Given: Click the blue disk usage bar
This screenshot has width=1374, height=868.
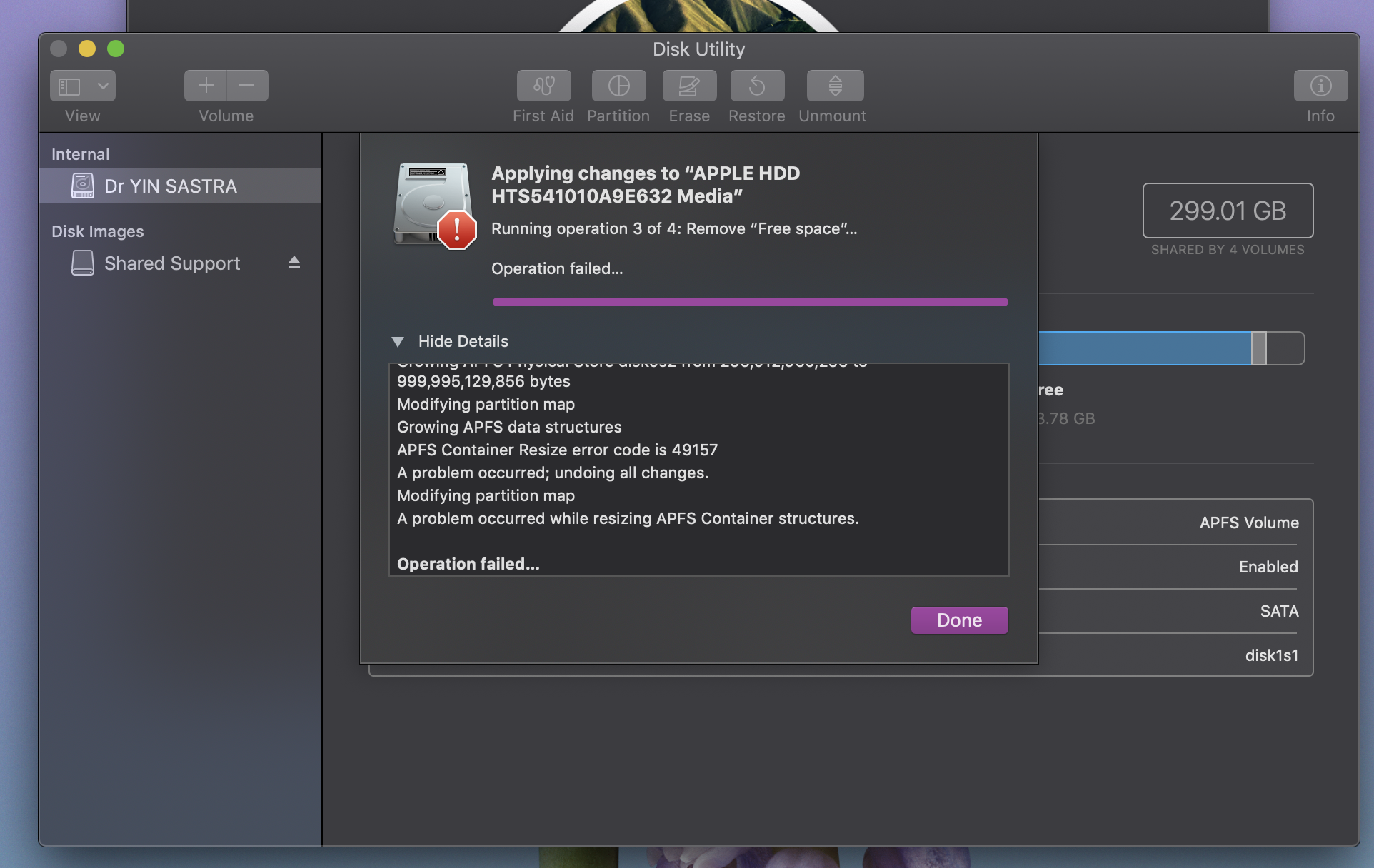Looking at the screenshot, I should (1144, 348).
